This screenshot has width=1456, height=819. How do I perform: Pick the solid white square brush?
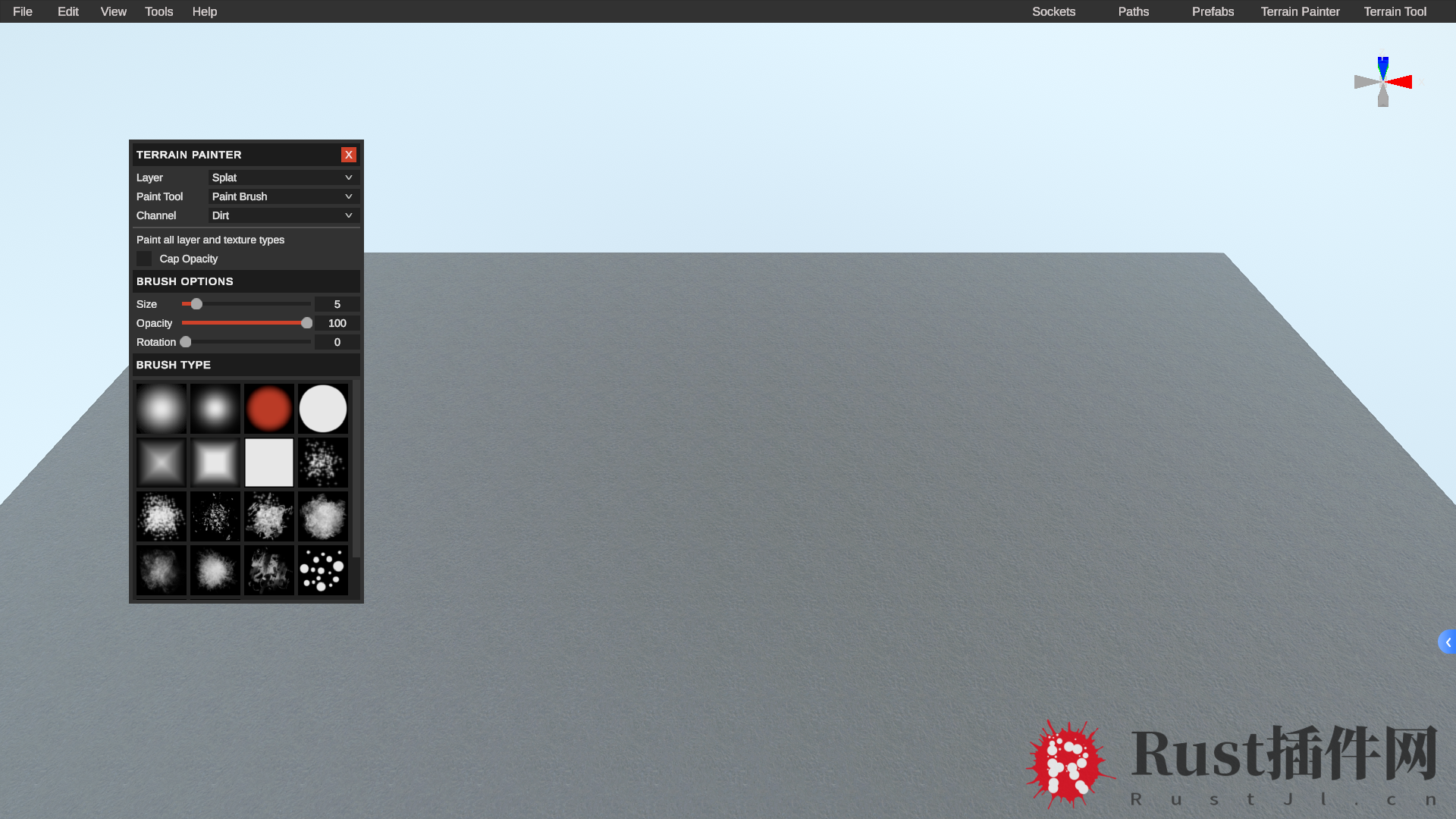click(x=268, y=463)
